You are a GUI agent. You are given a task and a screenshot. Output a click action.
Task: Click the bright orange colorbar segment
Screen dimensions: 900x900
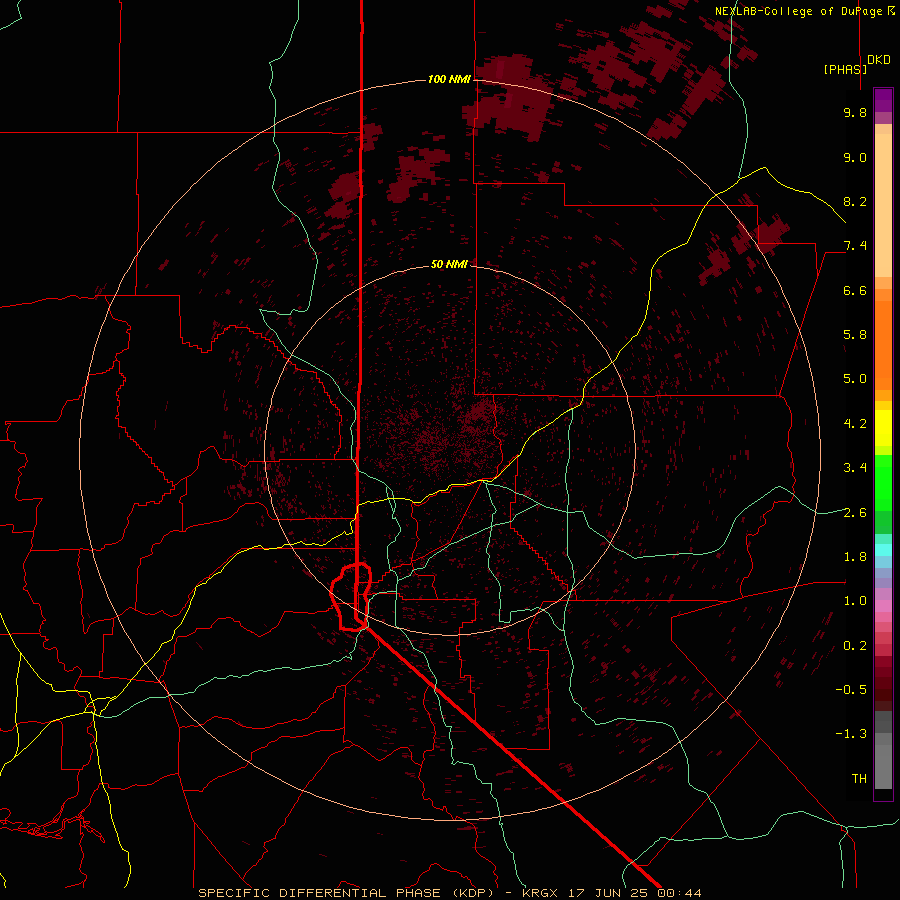click(883, 344)
